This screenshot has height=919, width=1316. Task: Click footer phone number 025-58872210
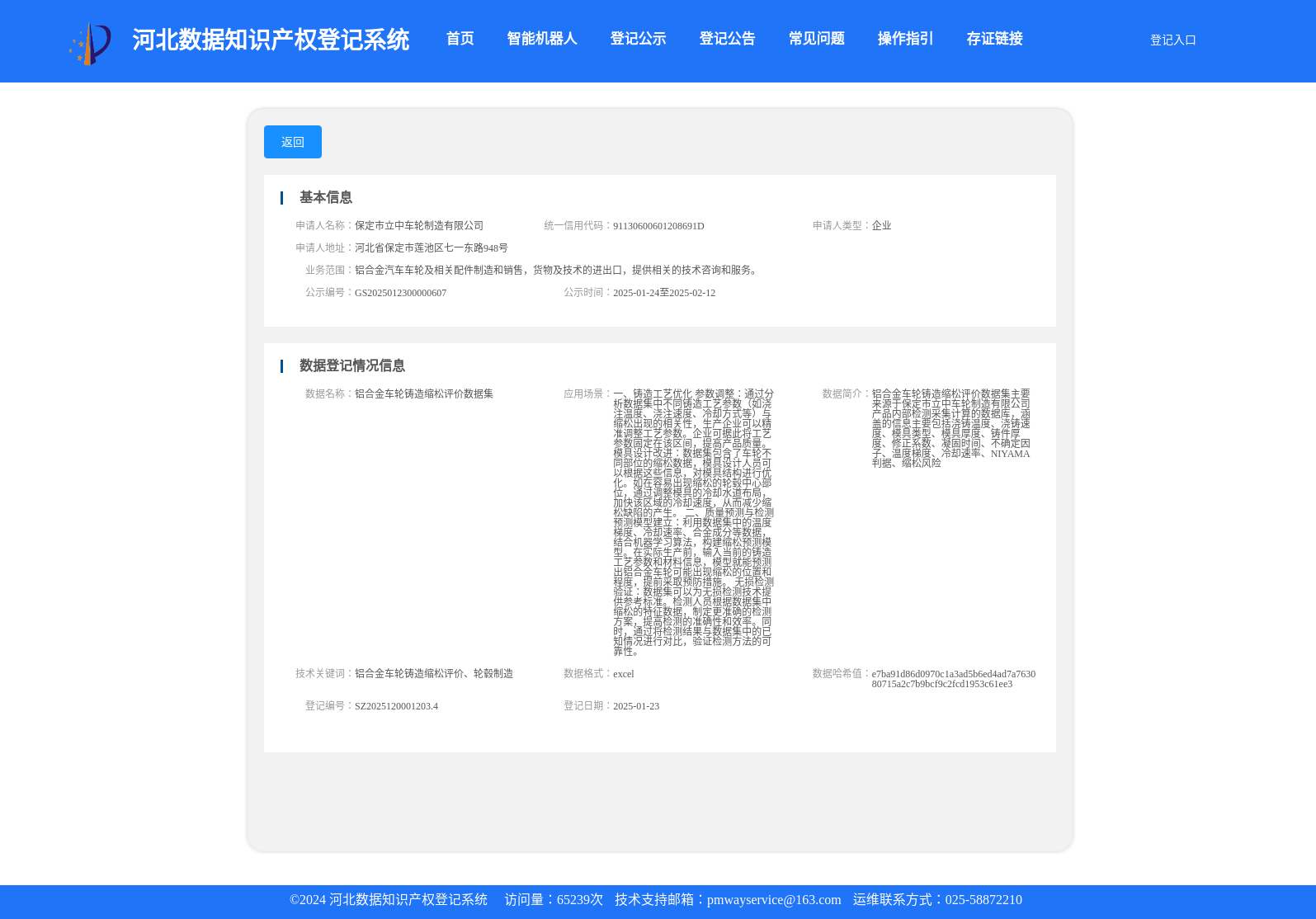tap(983, 900)
